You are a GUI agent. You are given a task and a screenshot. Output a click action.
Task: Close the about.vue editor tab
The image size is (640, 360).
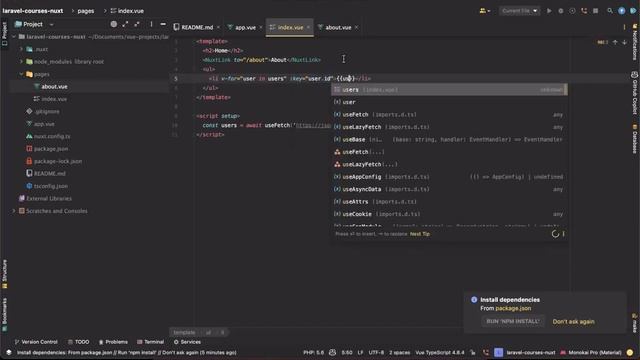[356, 27]
